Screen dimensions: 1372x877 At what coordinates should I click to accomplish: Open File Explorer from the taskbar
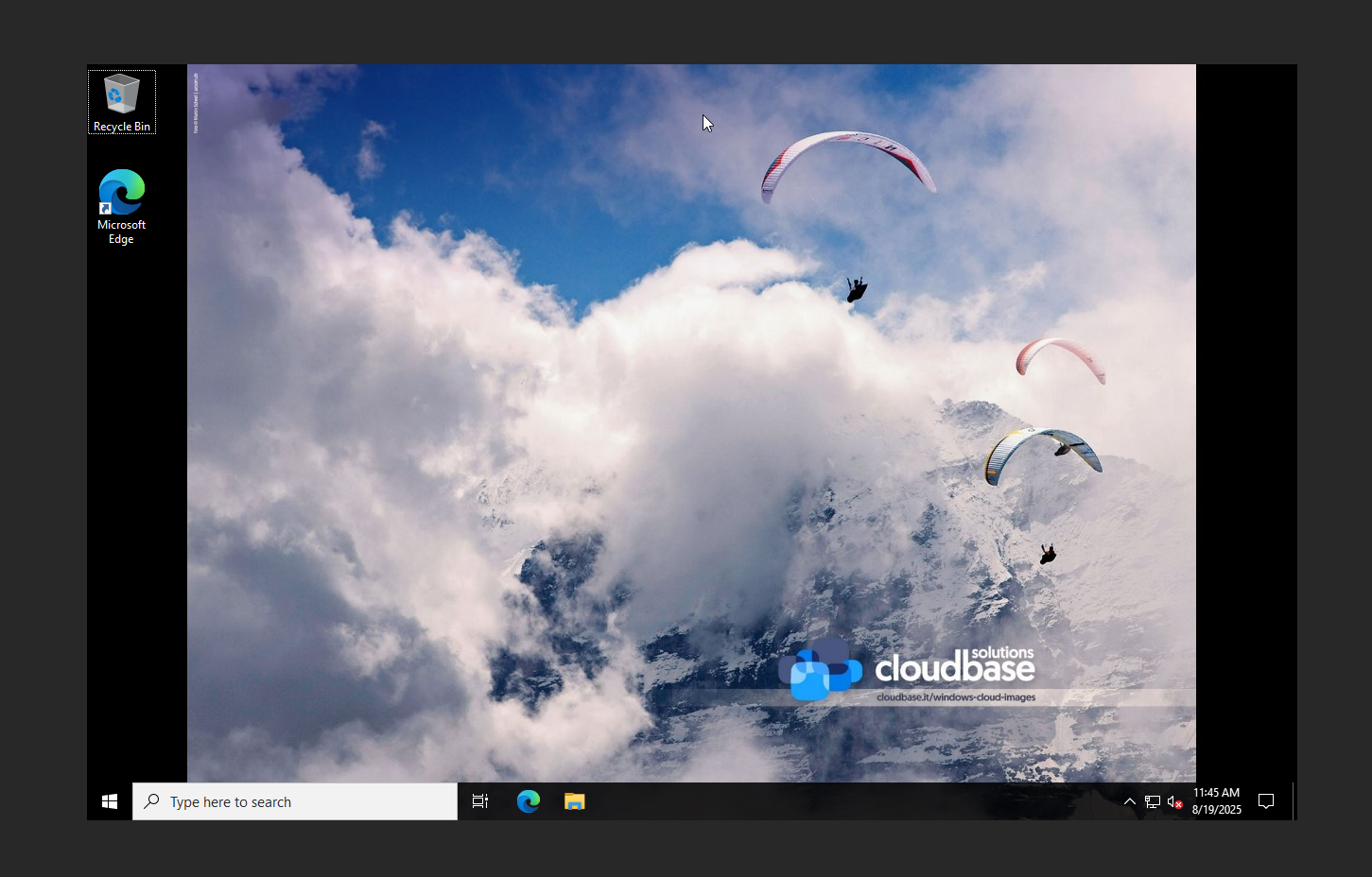[x=574, y=801]
